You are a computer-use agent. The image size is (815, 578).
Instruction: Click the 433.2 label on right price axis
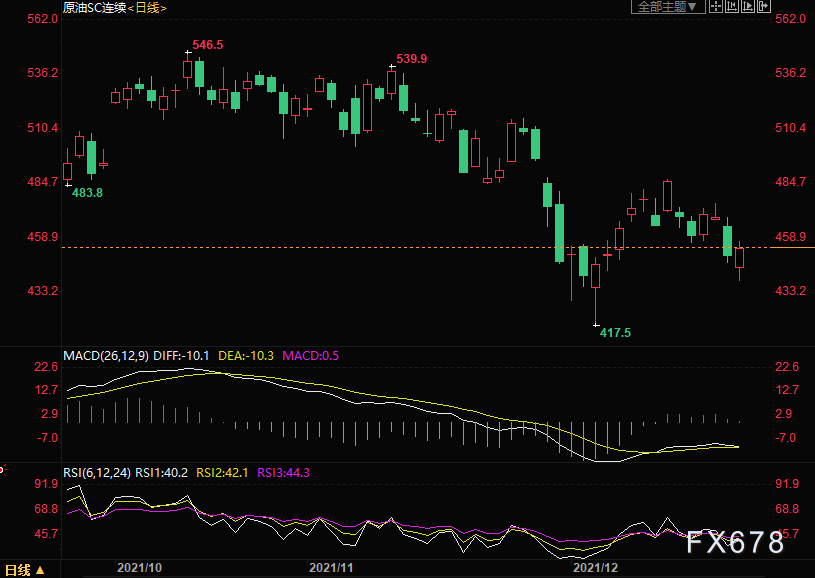[791, 291]
